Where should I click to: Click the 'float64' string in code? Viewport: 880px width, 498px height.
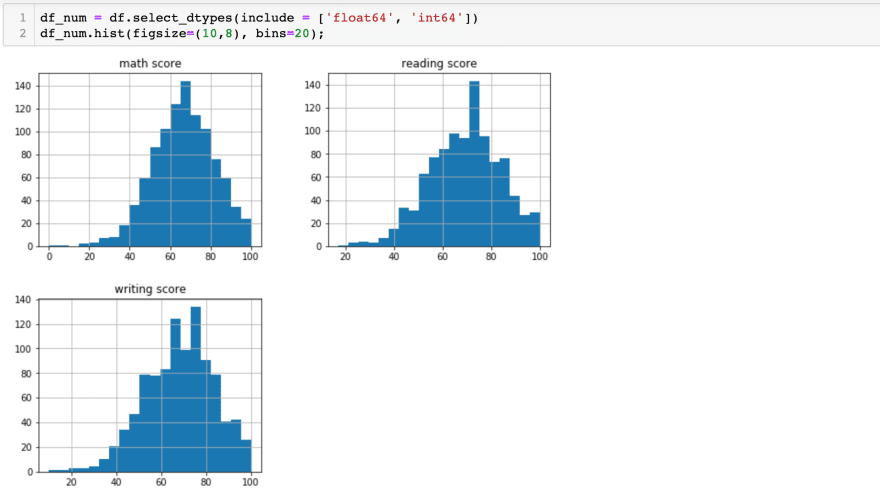point(359,18)
